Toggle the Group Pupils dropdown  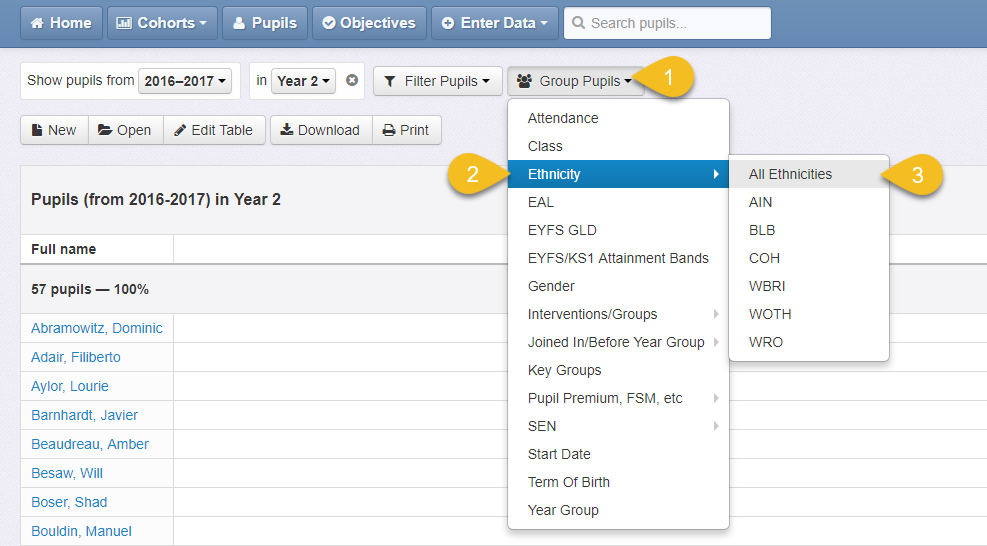point(575,81)
